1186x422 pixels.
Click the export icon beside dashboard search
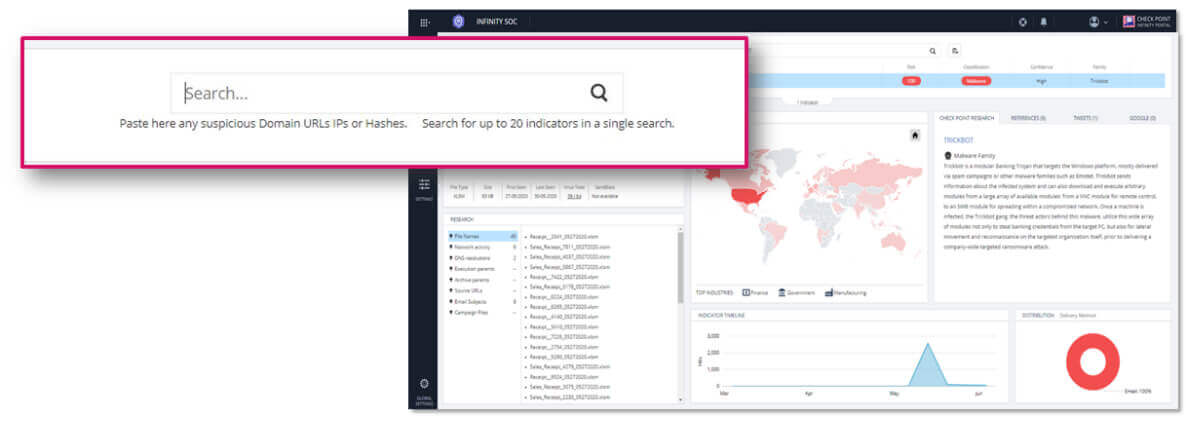click(955, 51)
